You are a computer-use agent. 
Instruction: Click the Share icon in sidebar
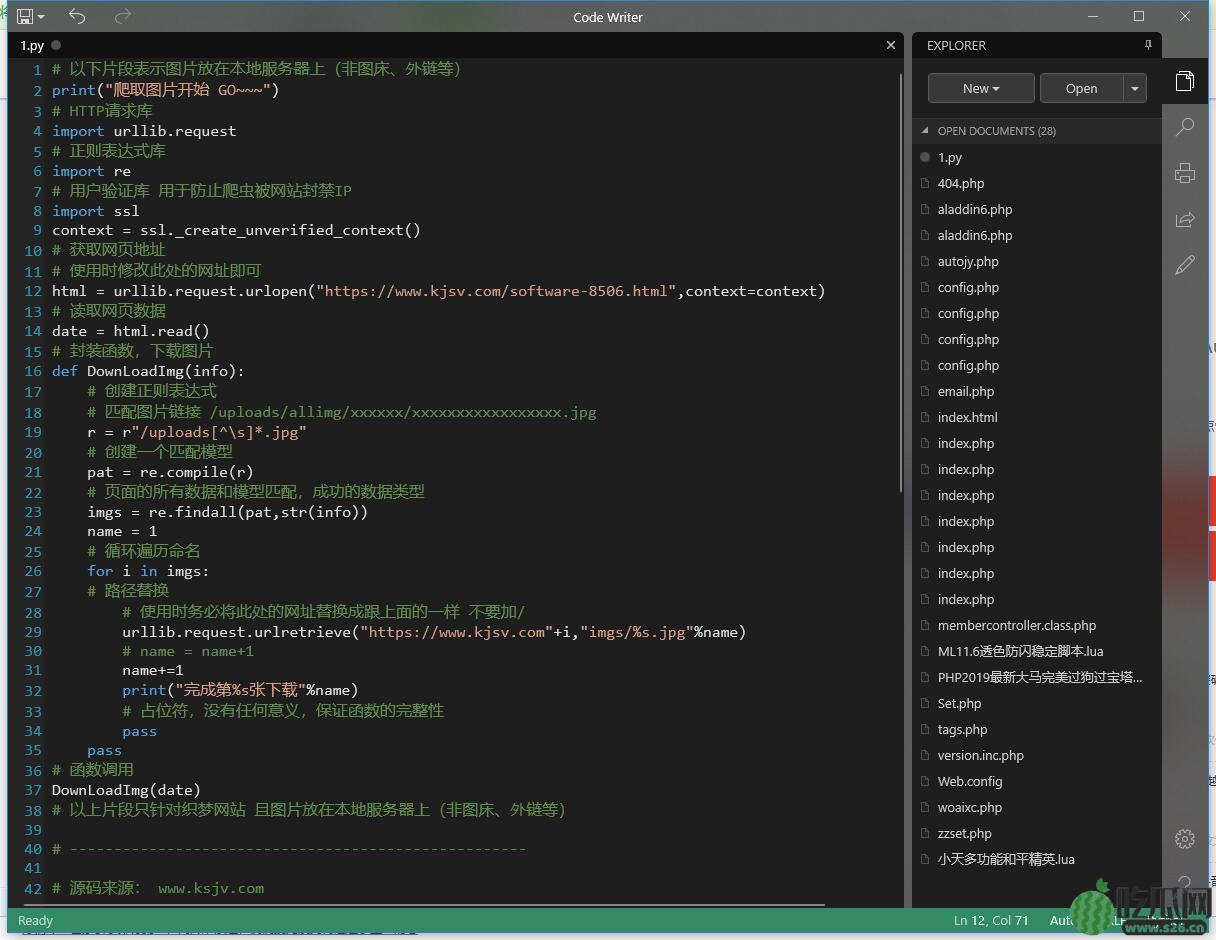click(1185, 219)
